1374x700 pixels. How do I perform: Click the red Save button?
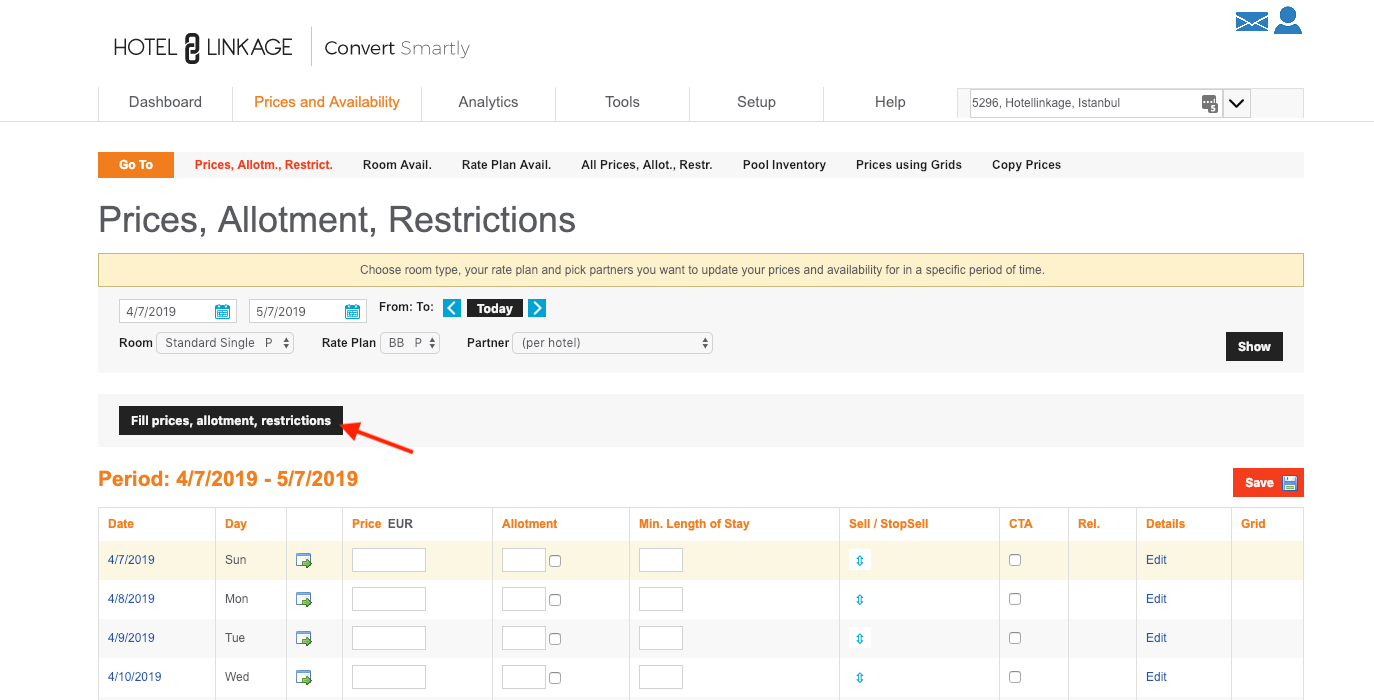click(1268, 483)
